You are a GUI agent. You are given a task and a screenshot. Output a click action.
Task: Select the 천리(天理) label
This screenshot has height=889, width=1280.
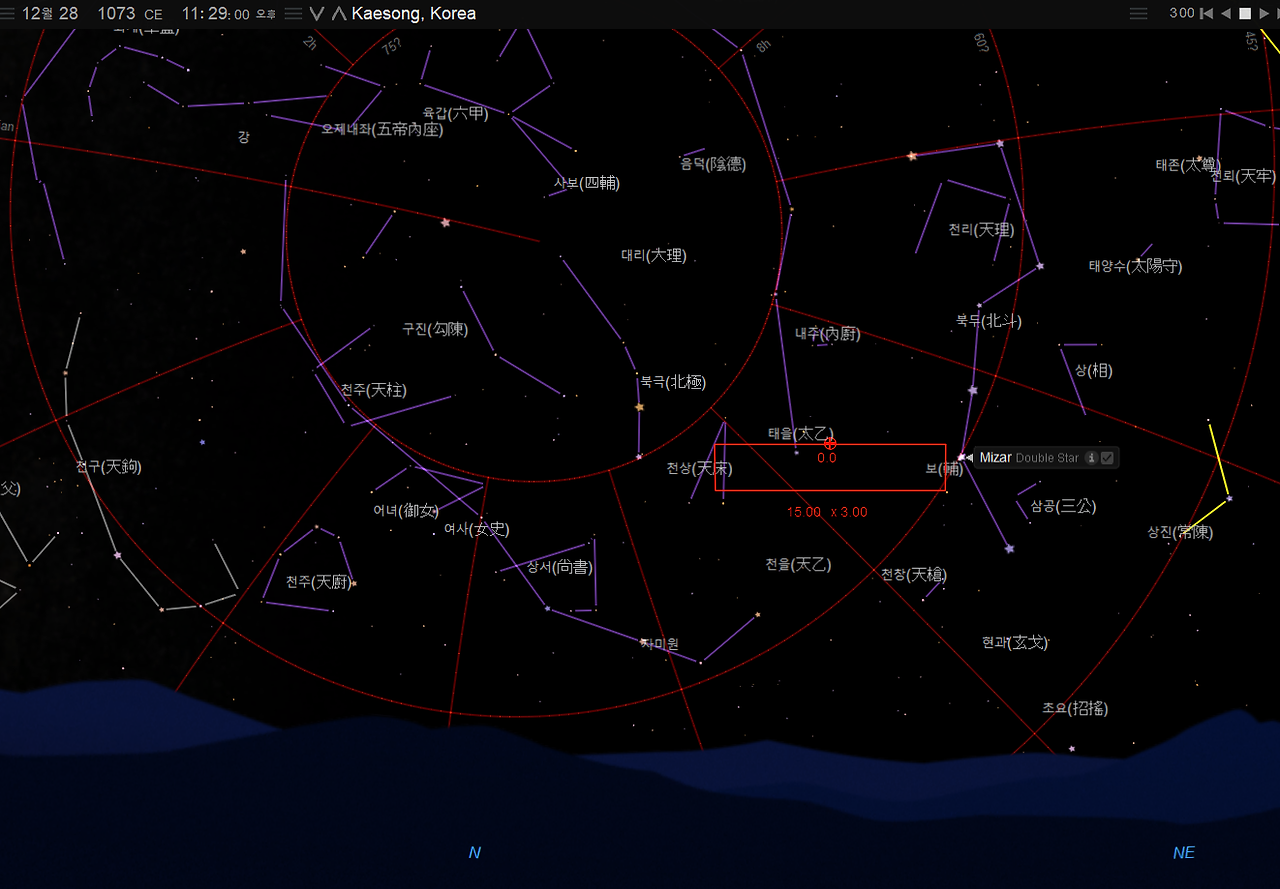[981, 230]
